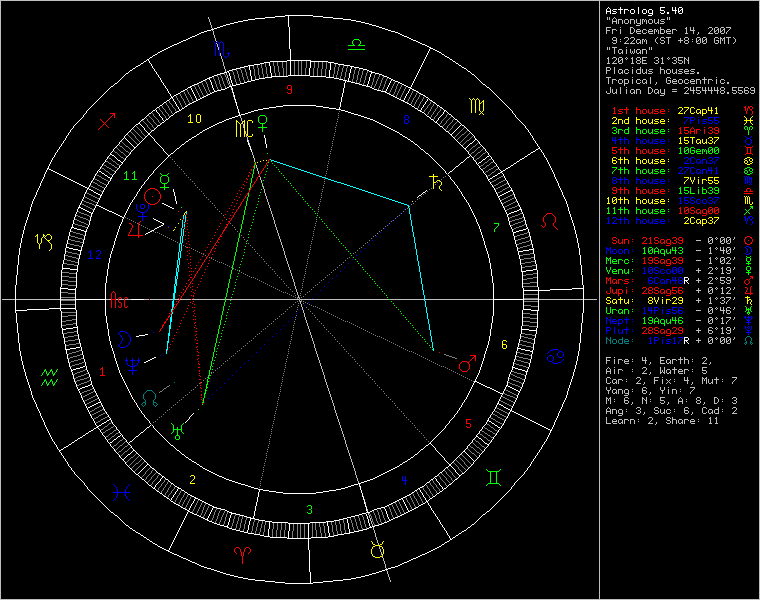760x600 pixels.
Task: Click the 'Julian Day = 2454448.5569' line
Action: 680,91
